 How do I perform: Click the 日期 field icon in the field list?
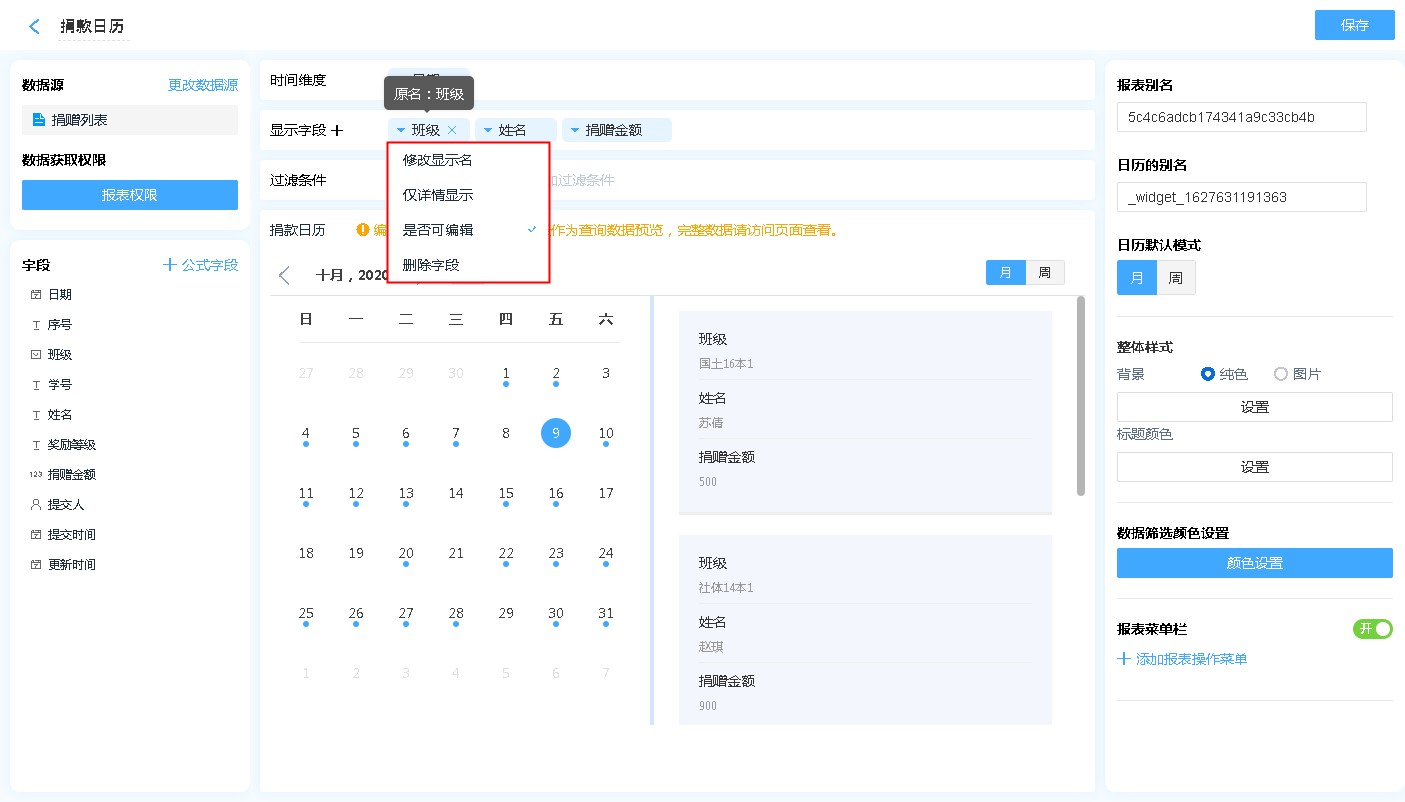click(x=36, y=295)
